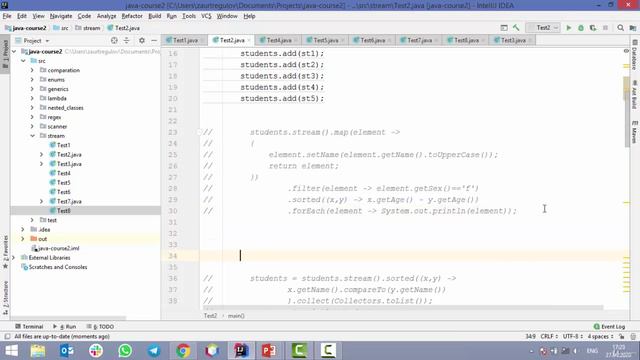Click the editor horizontal scrollbar

402,308
